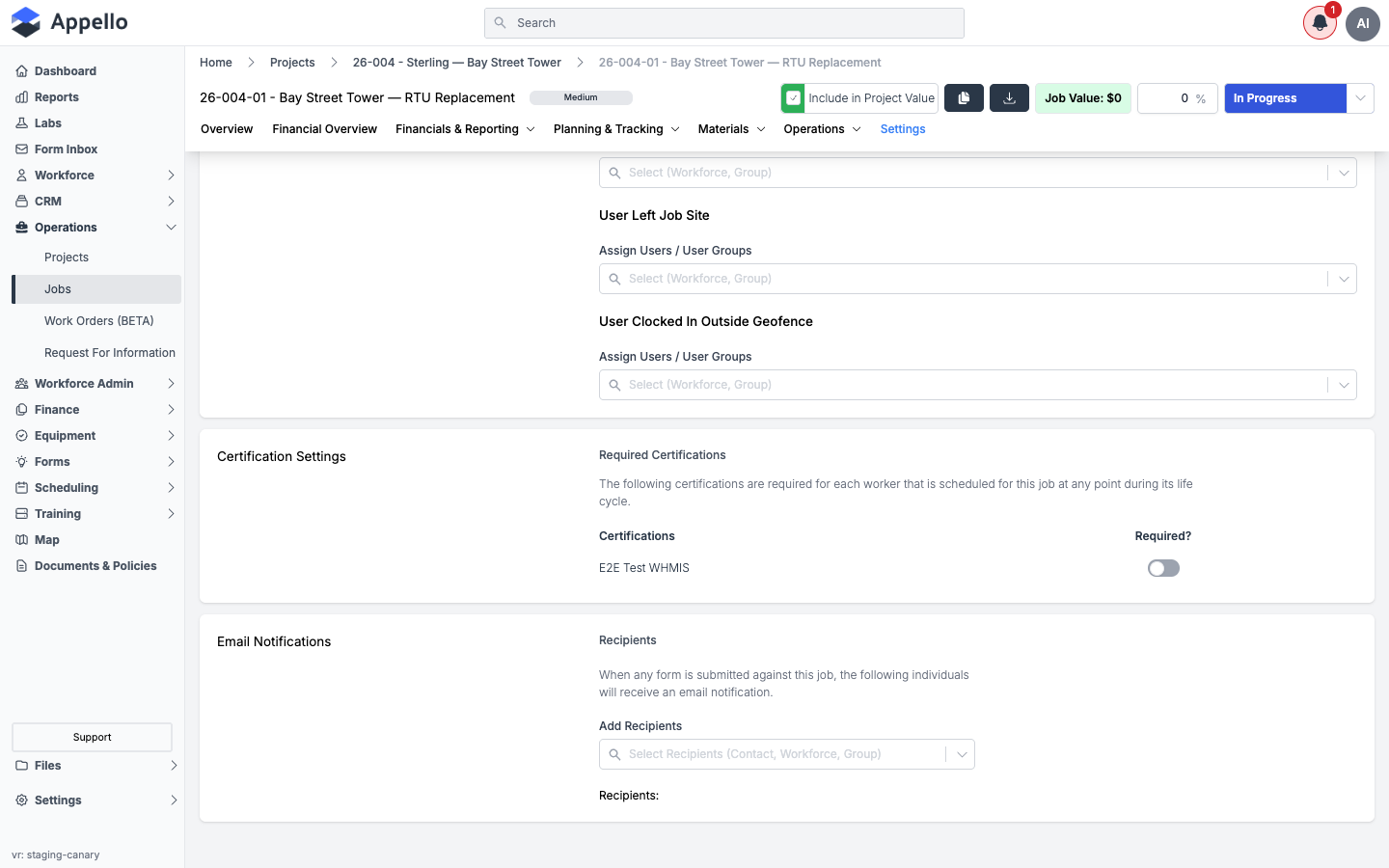1389x868 pixels.
Task: Click the Appello logo
Action: coord(69,22)
